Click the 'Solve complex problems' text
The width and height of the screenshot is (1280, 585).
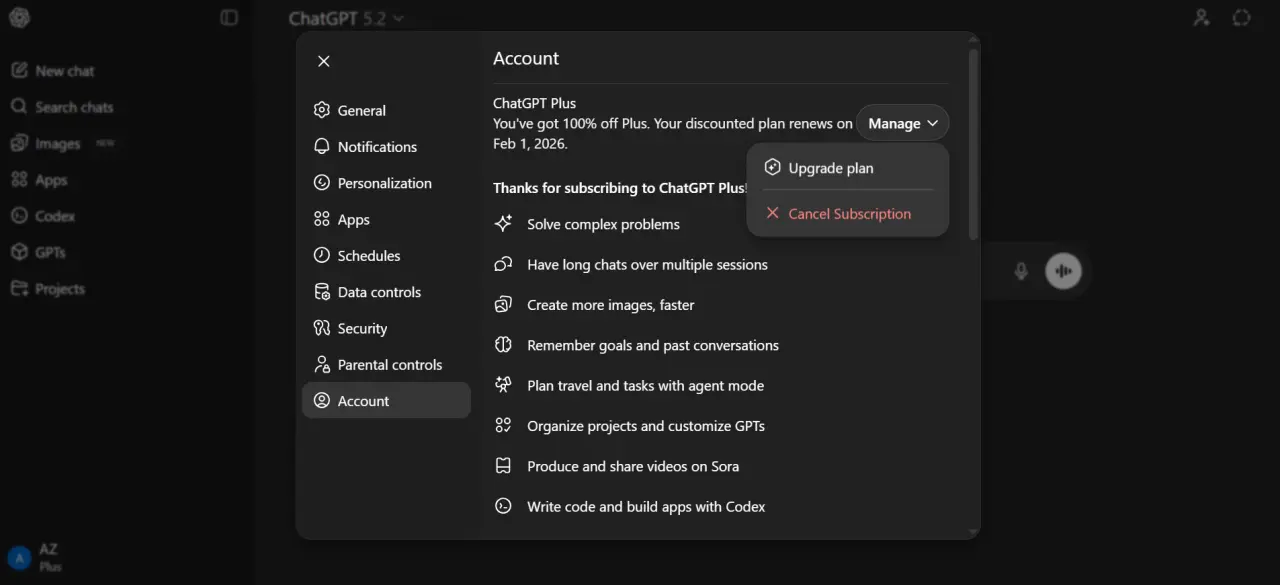click(x=603, y=224)
